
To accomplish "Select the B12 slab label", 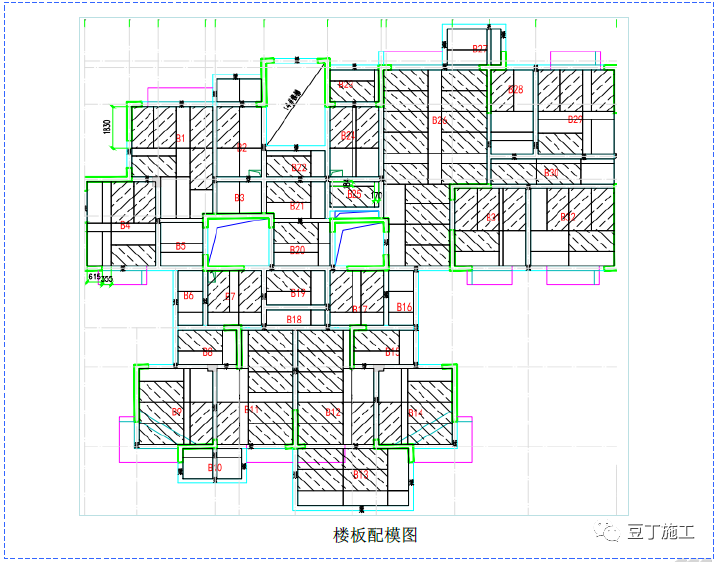I will click(333, 412).
